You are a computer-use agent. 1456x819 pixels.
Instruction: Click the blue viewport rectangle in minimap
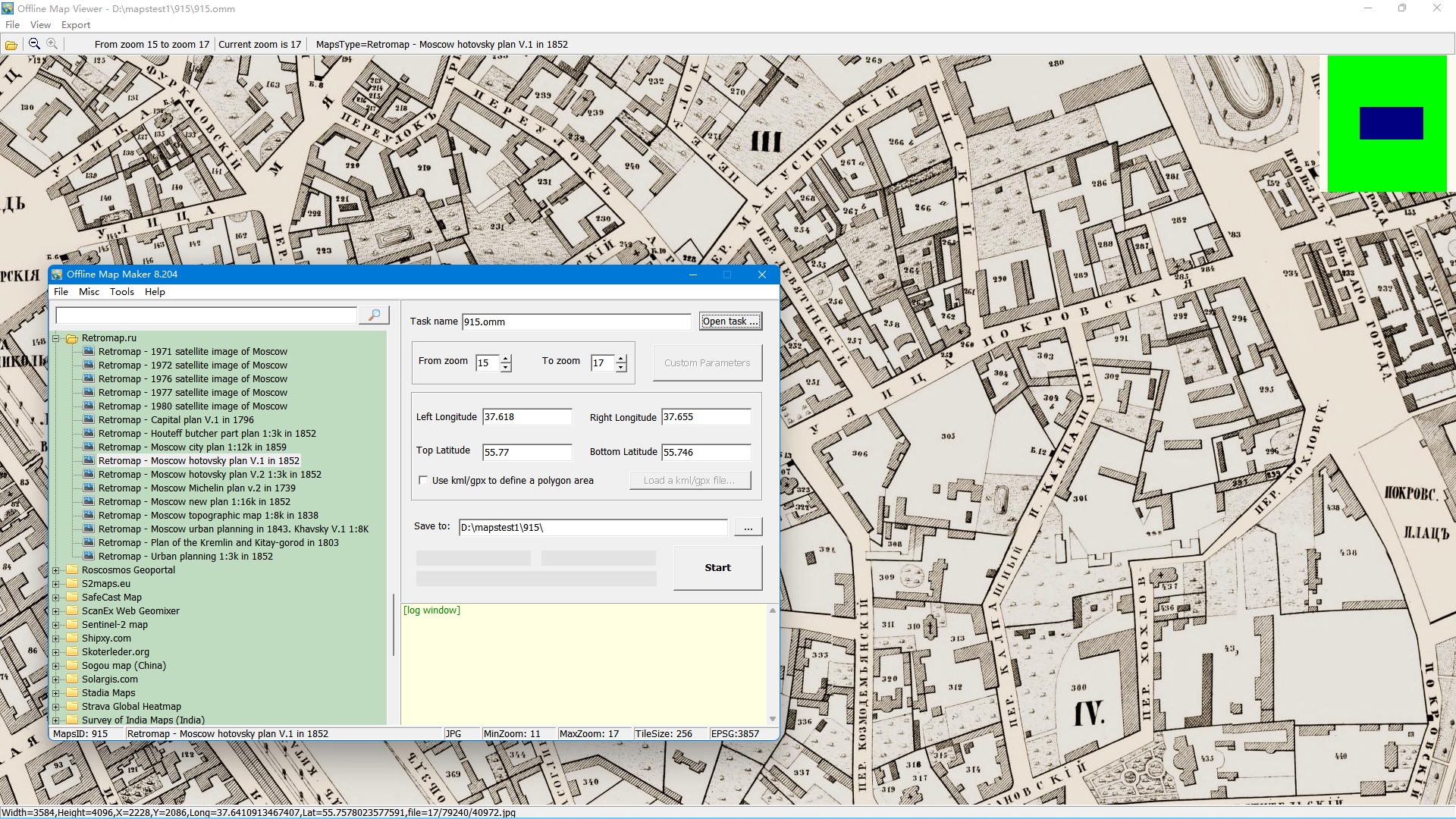point(1391,123)
